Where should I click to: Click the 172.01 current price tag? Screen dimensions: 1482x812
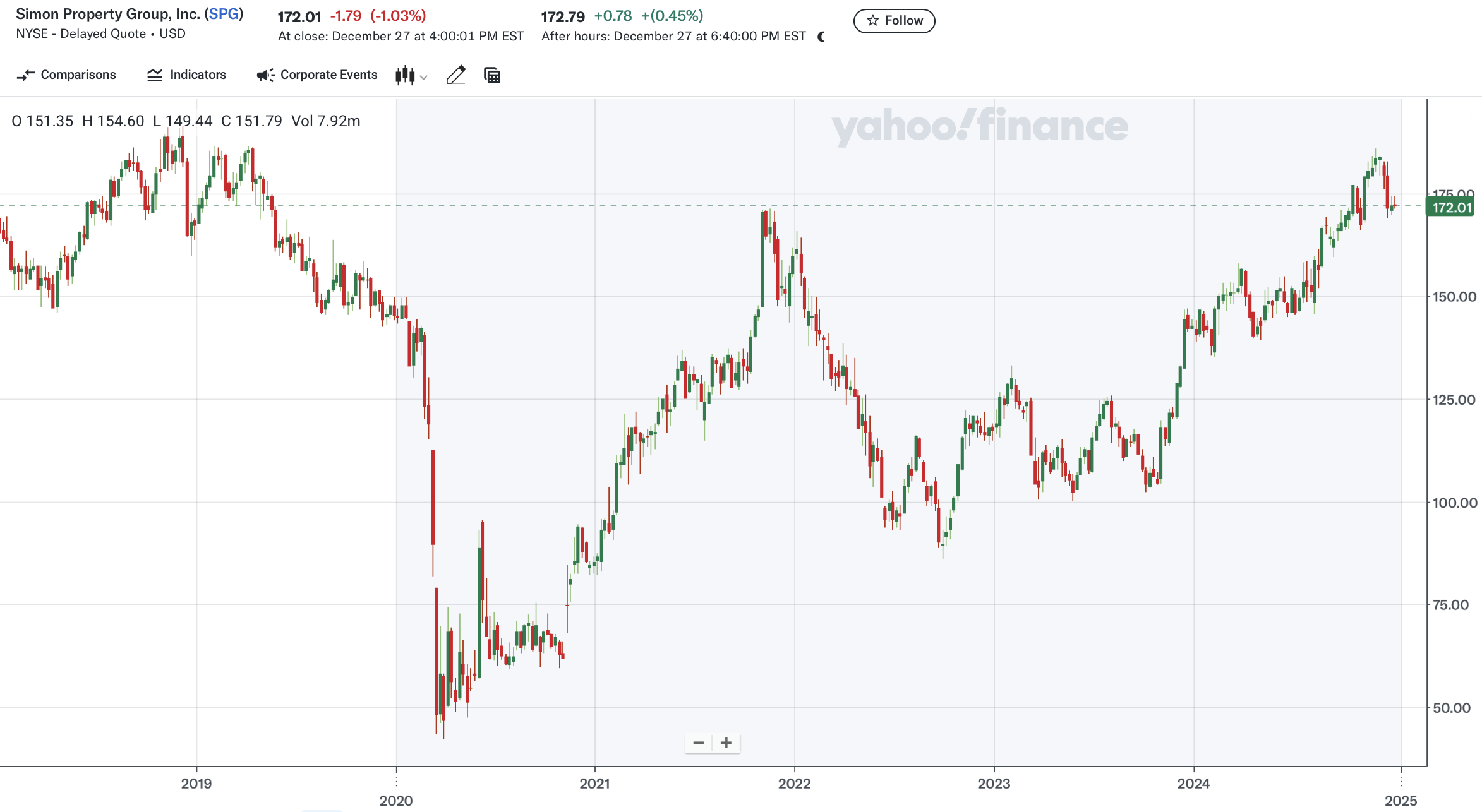coord(1451,207)
